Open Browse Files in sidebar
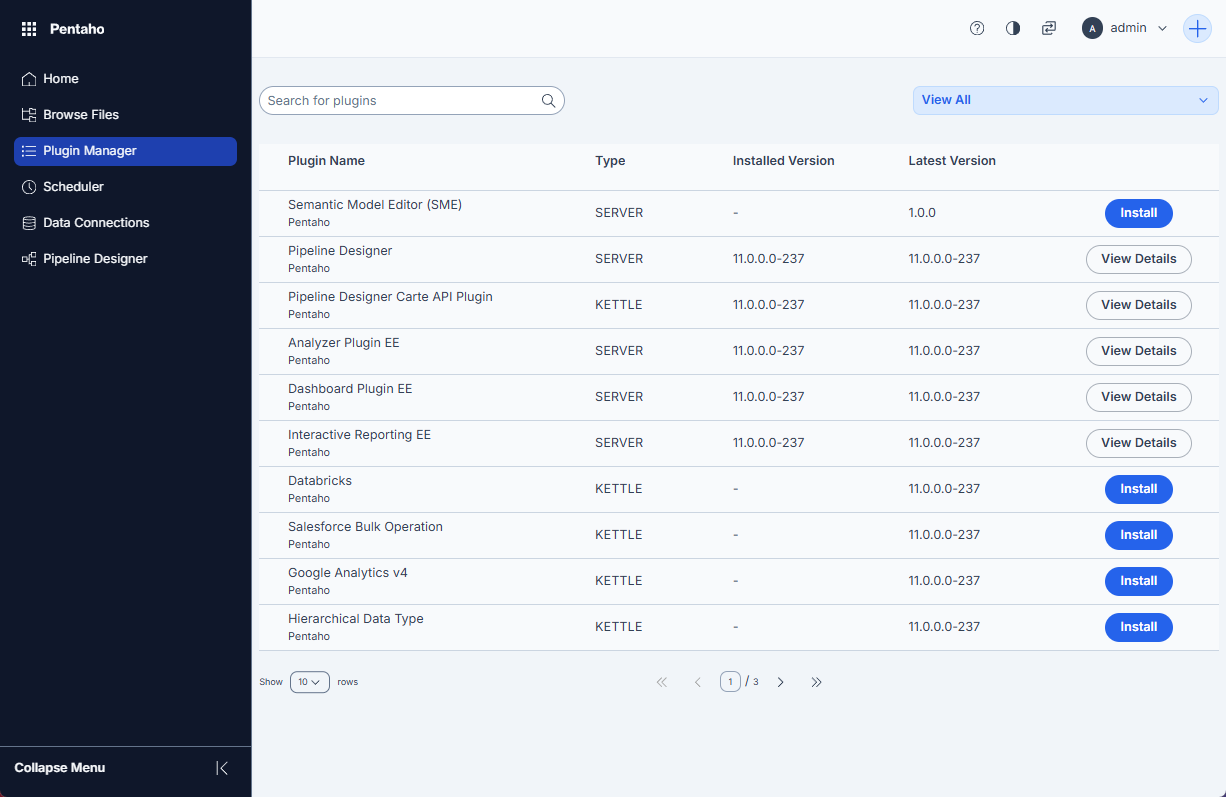The image size is (1226, 797). [x=80, y=115]
